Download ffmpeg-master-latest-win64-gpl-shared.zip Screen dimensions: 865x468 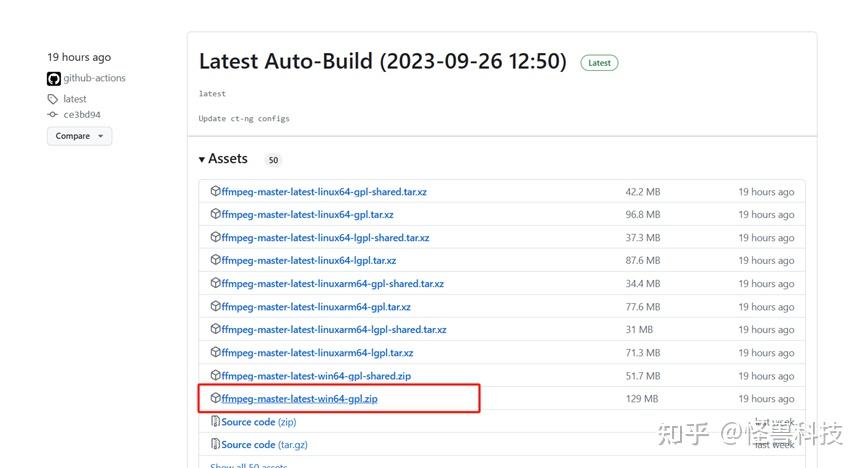pyautogui.click(x=316, y=376)
